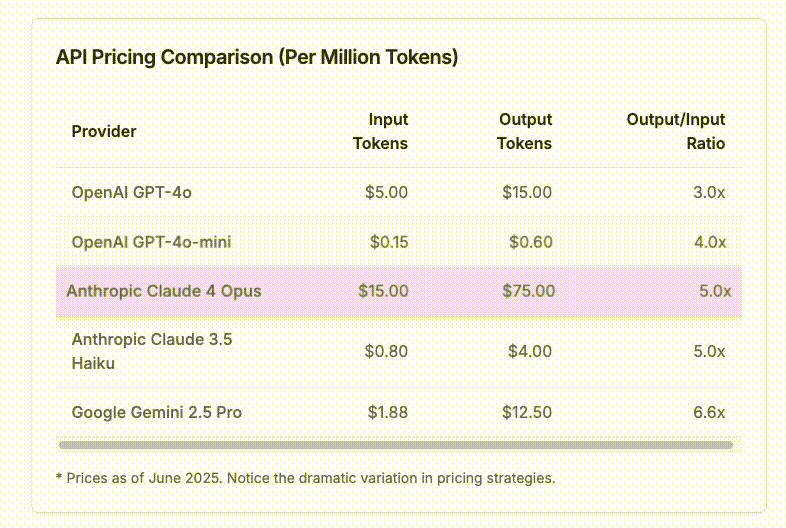Click the $12.50 output price cell

[x=527, y=412]
